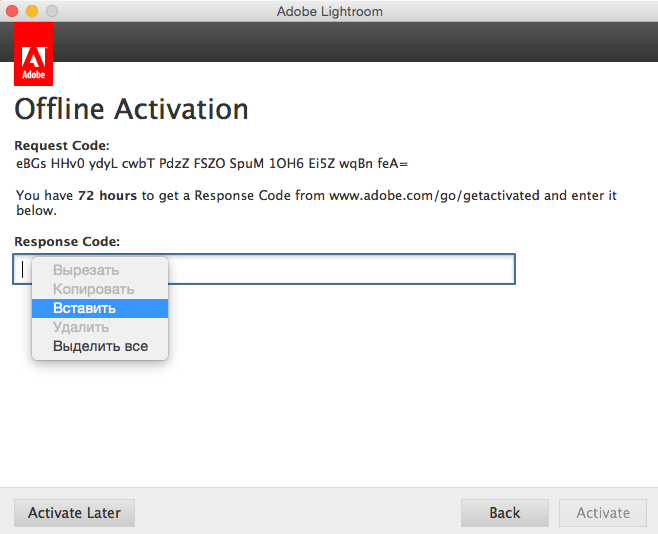The height and width of the screenshot is (534, 658).
Task: Click the Adobe logo icon
Action: tap(34, 54)
